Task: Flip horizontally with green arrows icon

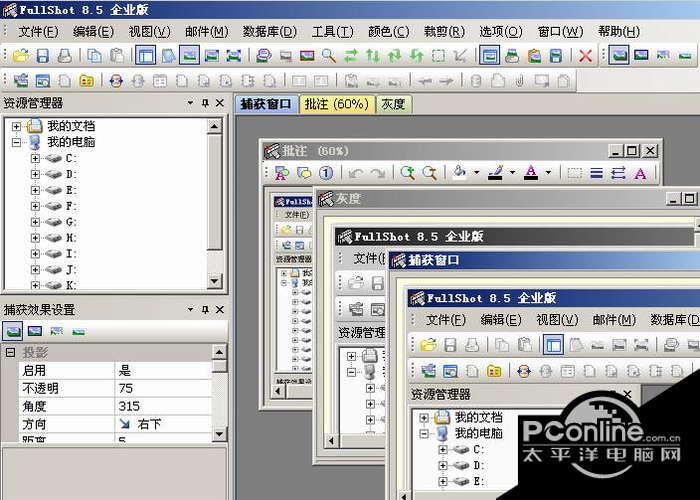Action: coord(351,55)
